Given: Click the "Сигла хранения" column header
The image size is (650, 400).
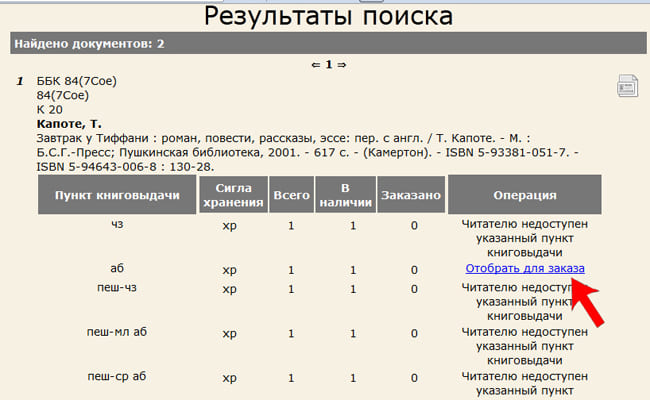Looking at the screenshot, I should 231,195.
